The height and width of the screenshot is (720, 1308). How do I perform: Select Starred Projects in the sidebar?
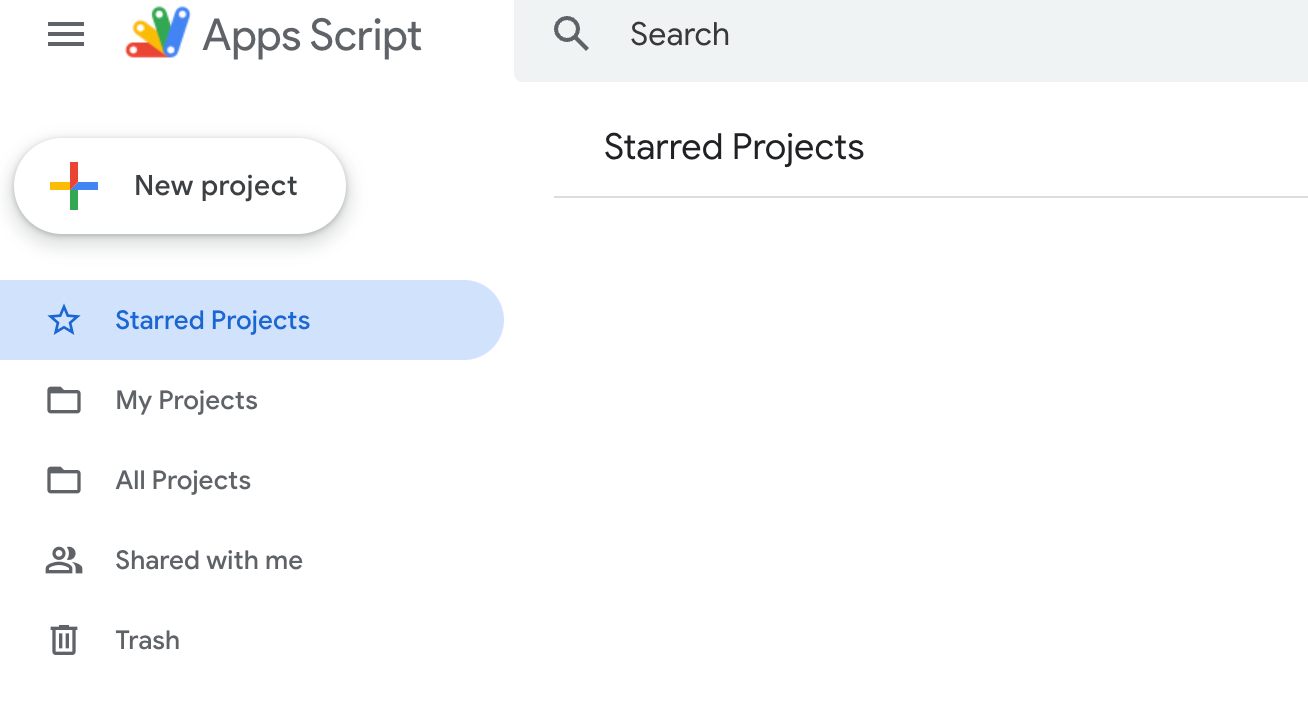click(212, 320)
